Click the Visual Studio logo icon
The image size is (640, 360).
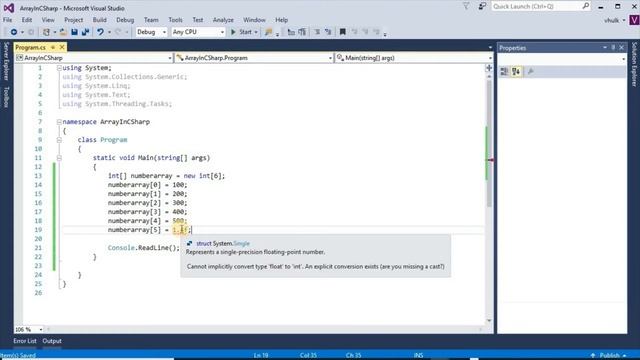tap(9, 8)
